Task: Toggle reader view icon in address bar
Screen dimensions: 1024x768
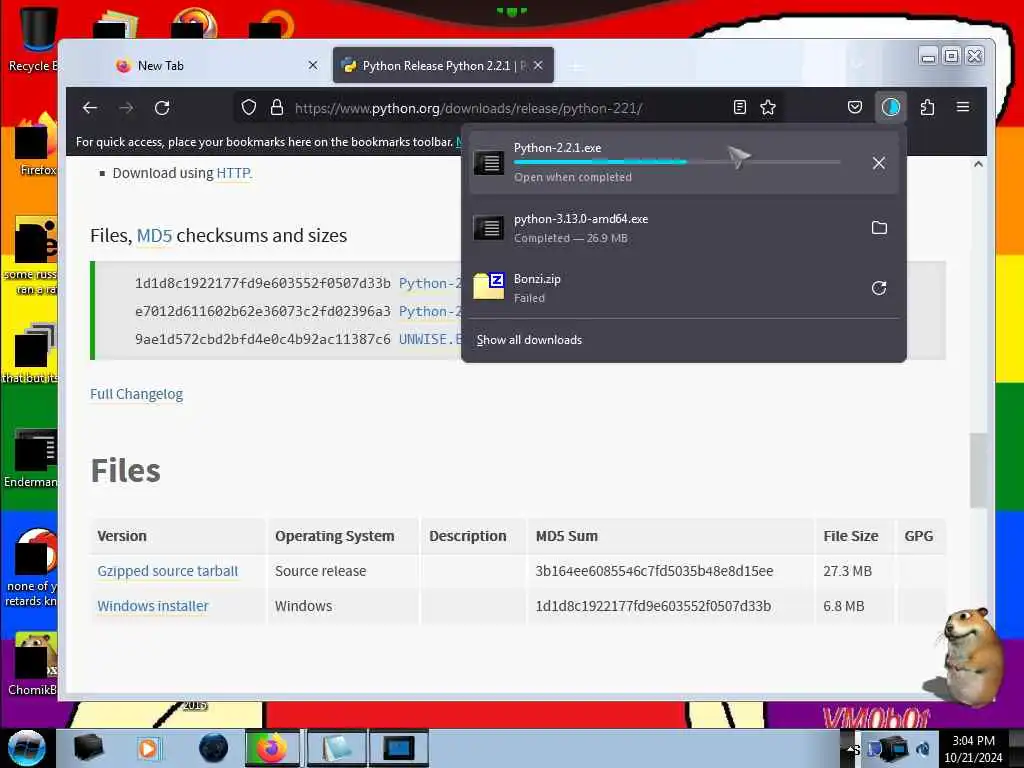Action: (x=739, y=108)
